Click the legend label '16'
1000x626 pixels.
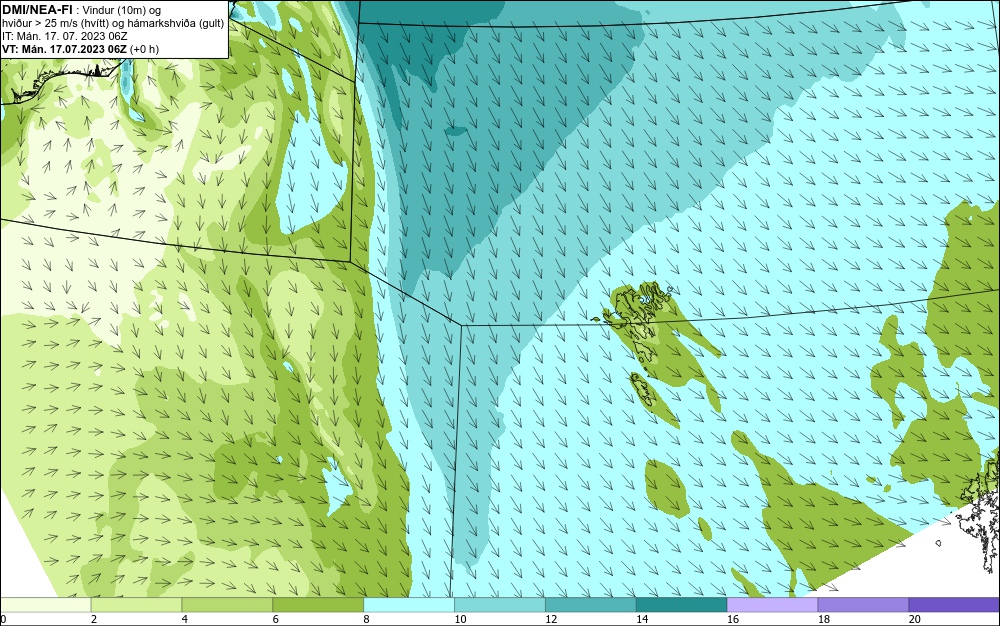[x=733, y=619]
